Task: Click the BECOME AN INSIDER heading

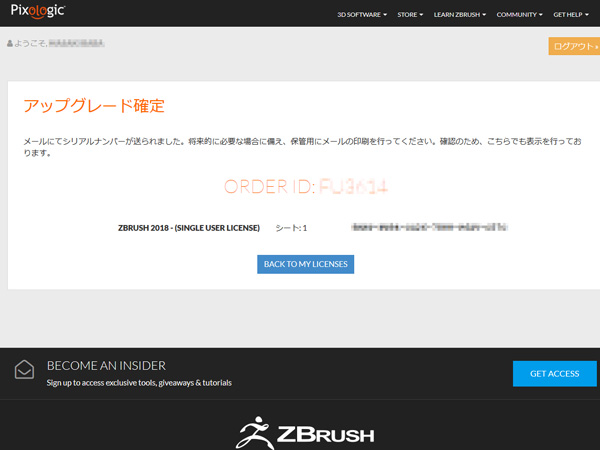Action: tap(106, 365)
